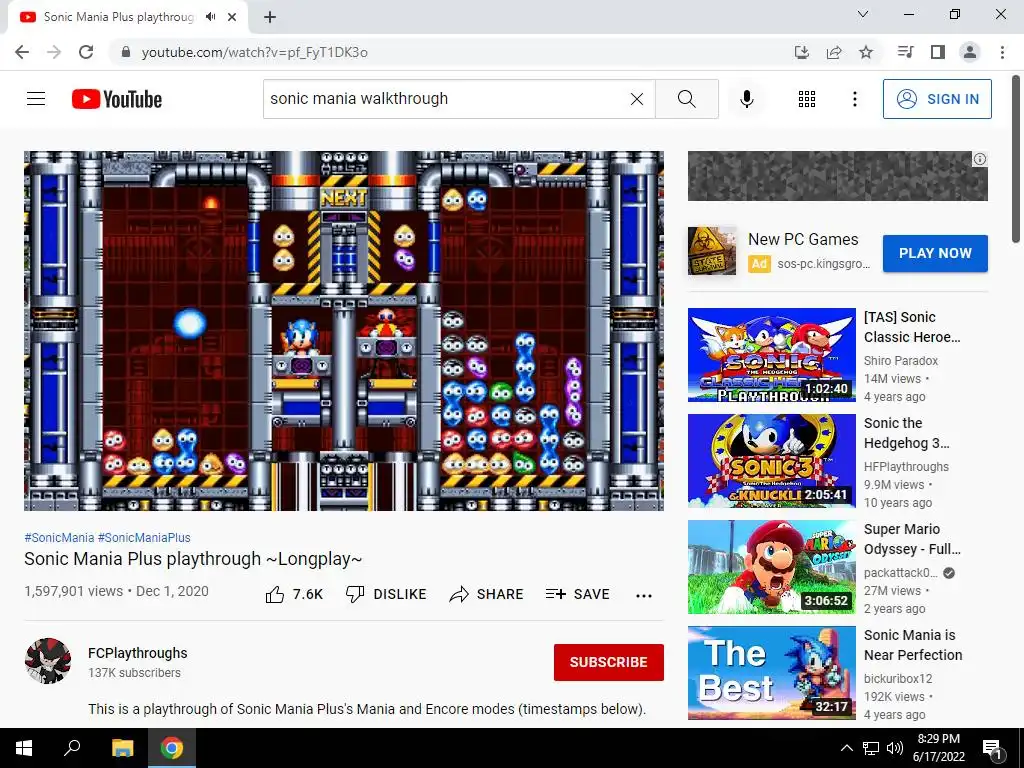
Task: Open the Windows notification center
Action: pos(992,748)
